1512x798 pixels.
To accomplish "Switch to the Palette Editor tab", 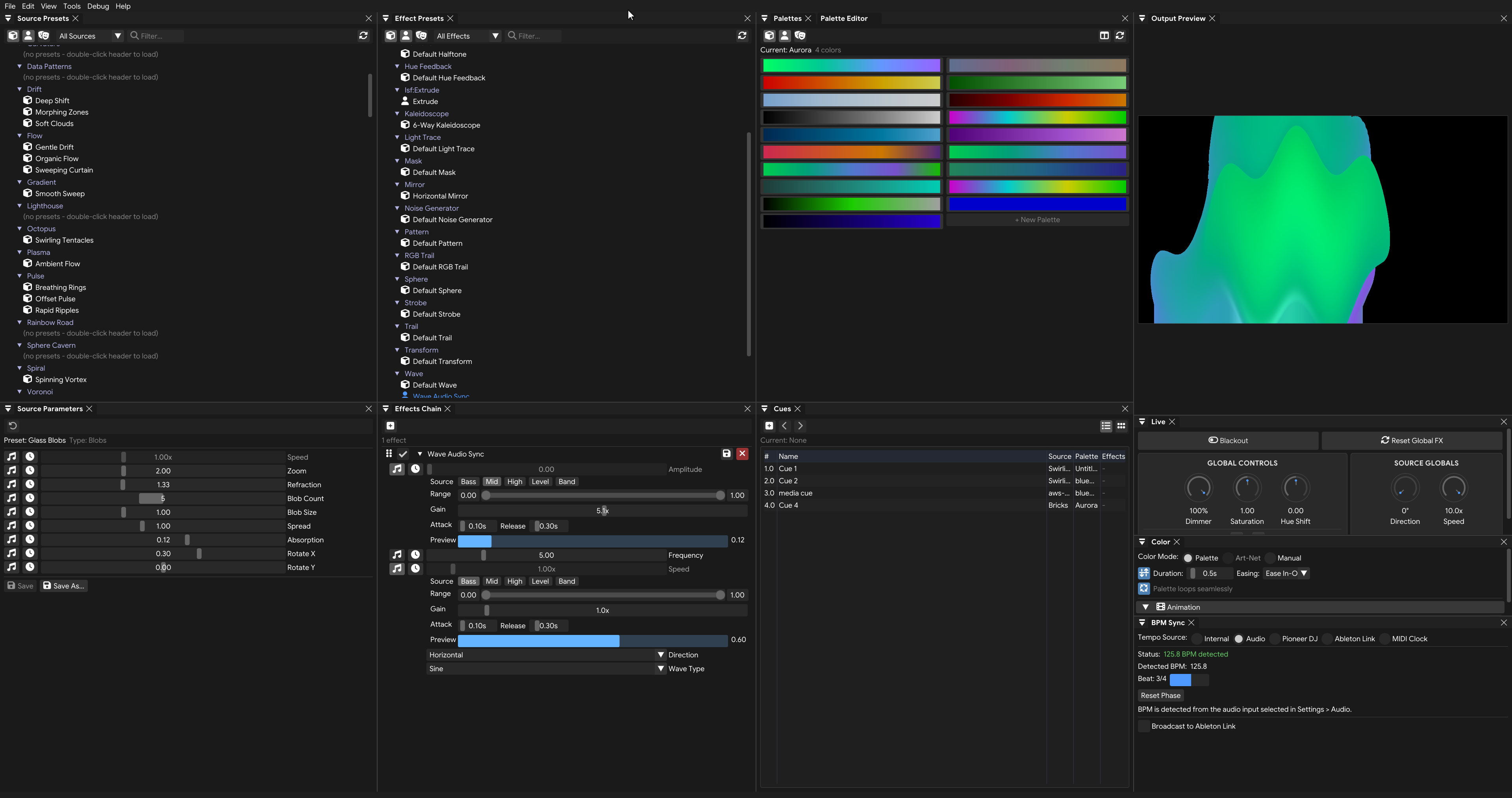I will [x=843, y=18].
